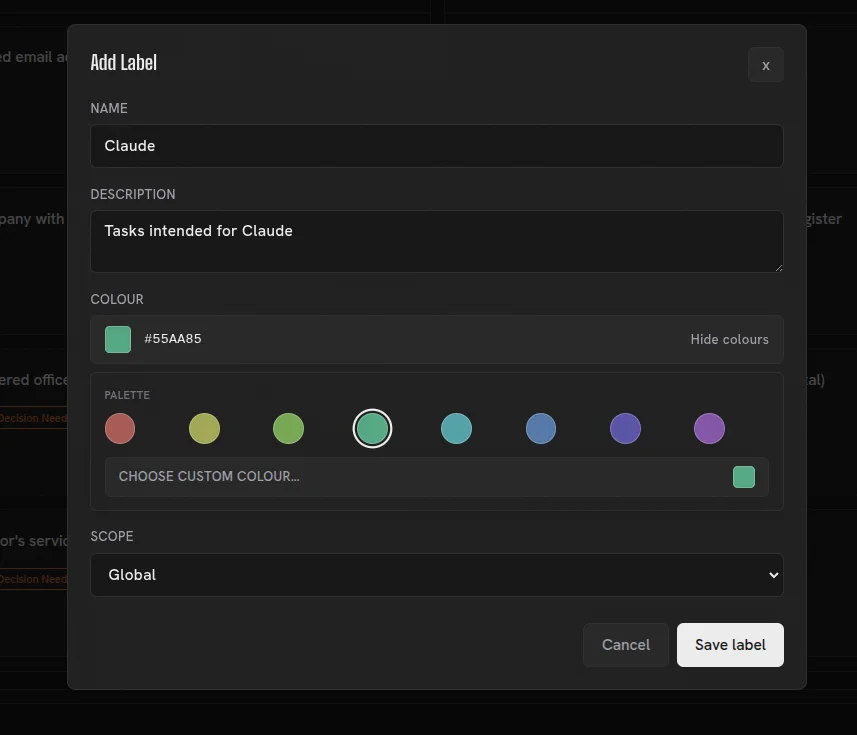Image resolution: width=857 pixels, height=735 pixels.
Task: Click the Description textarea
Action: (x=437, y=242)
